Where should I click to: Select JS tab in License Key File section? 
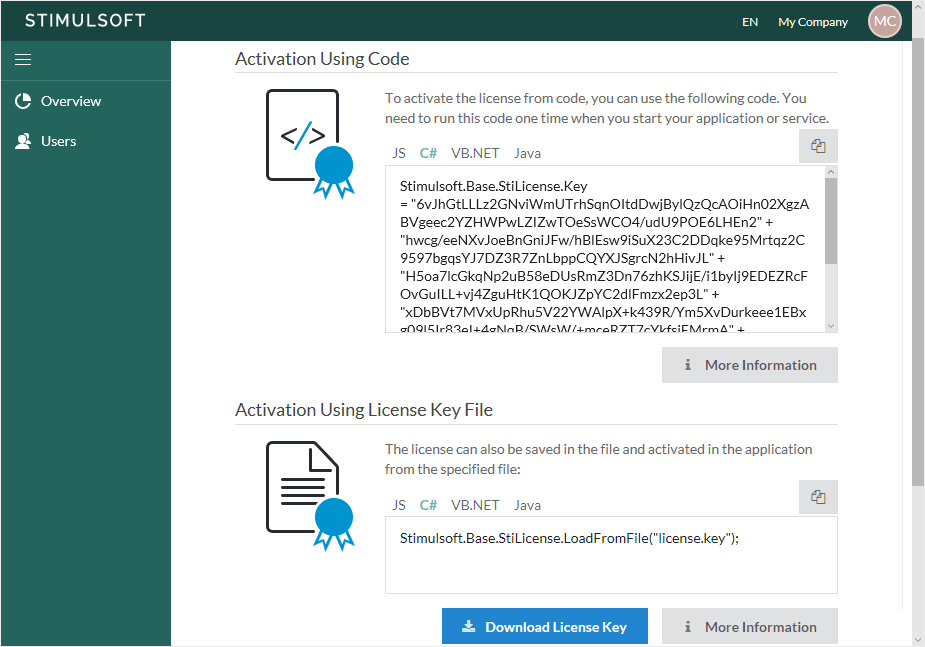[399, 505]
